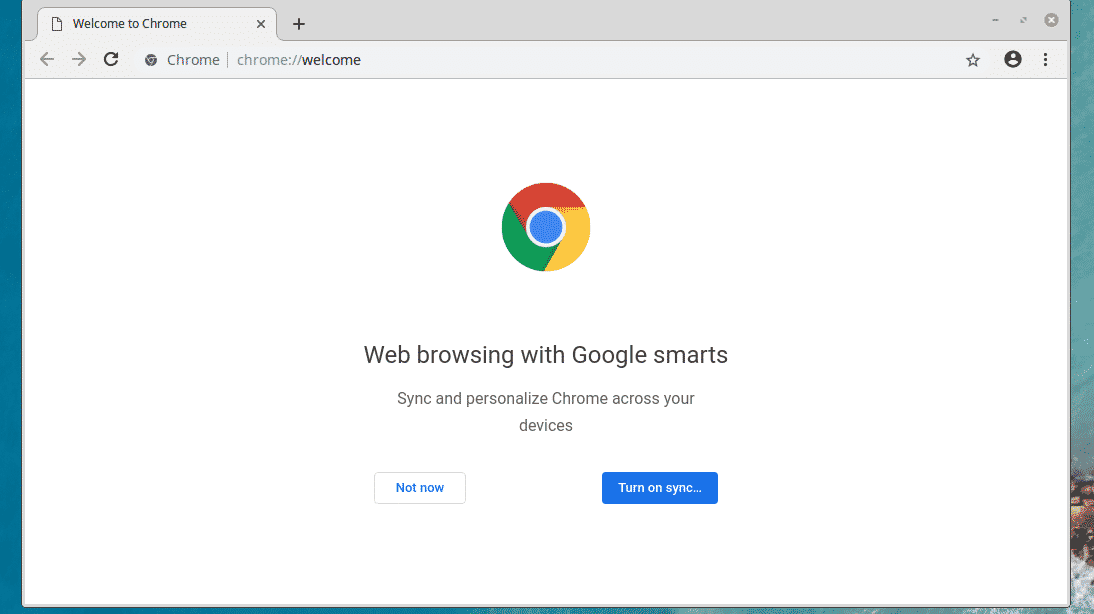Select the Welcome to Chrome tab
The height and width of the screenshot is (614, 1094).
tap(157, 24)
